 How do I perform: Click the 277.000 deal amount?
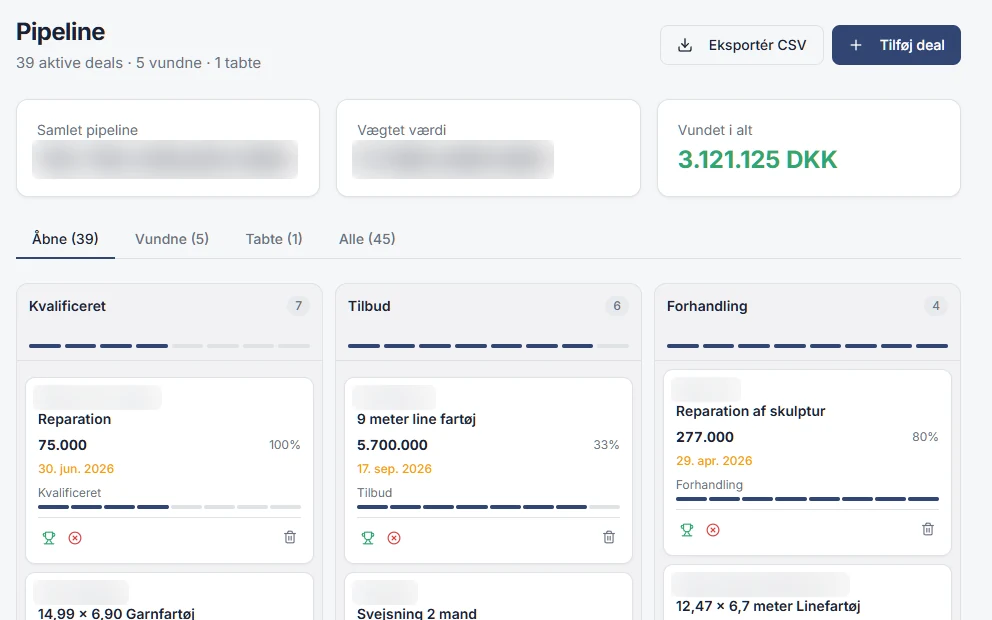[705, 437]
